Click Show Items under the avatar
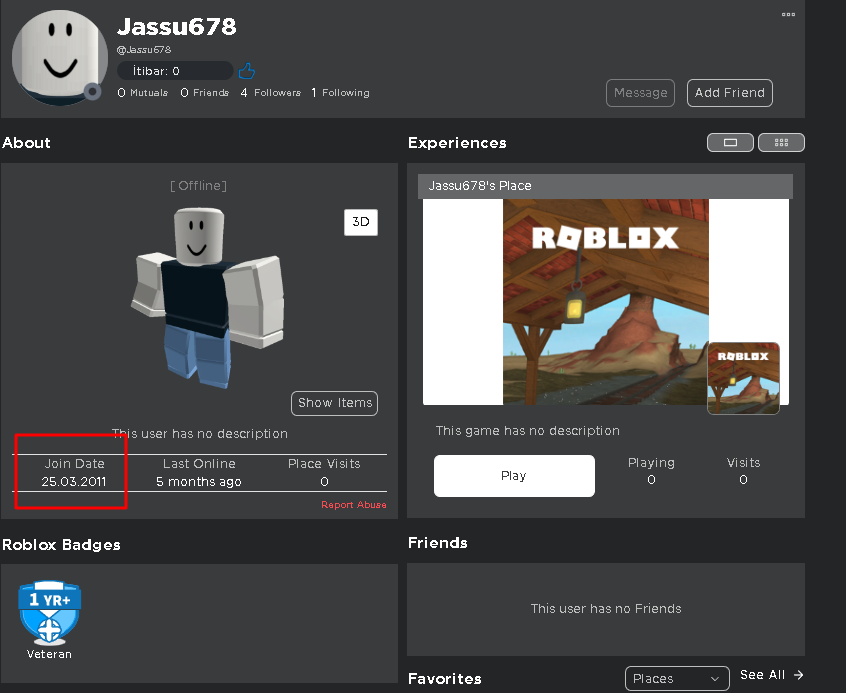This screenshot has width=846, height=693. point(335,403)
